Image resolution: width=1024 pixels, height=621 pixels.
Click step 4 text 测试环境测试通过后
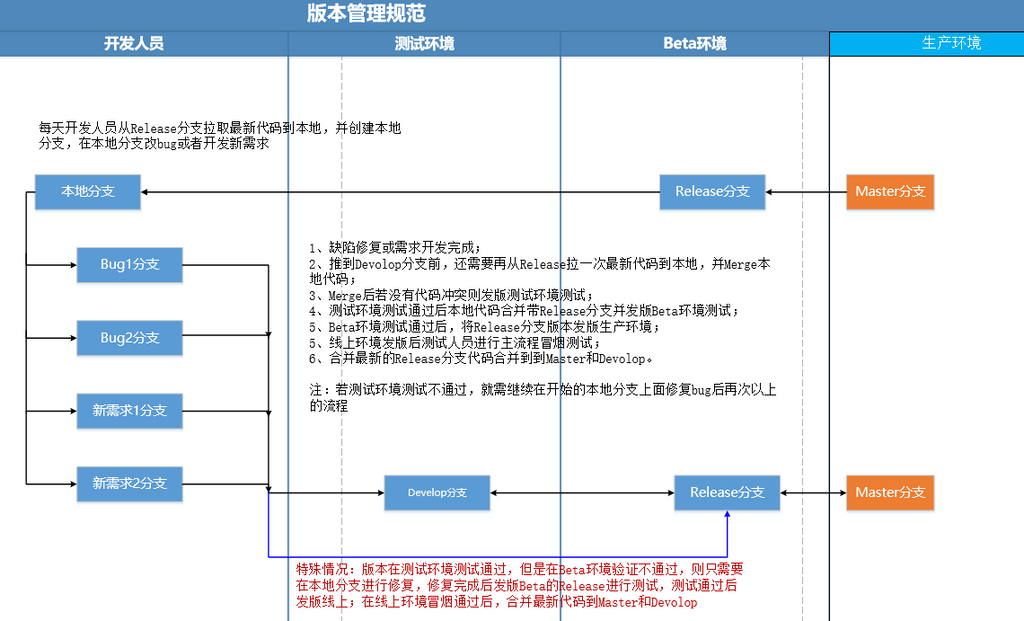point(523,311)
